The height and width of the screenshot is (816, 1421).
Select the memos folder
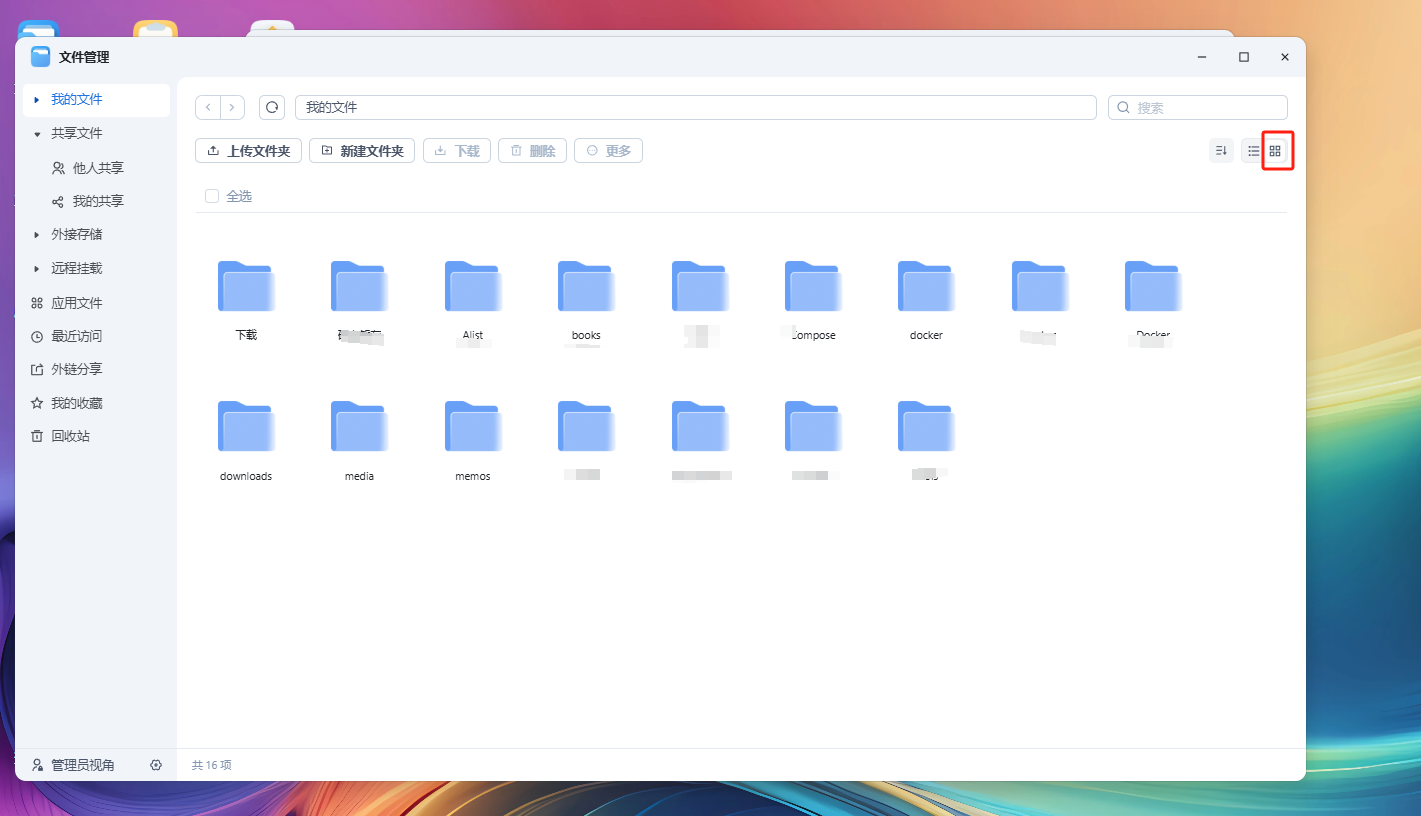pos(473,441)
